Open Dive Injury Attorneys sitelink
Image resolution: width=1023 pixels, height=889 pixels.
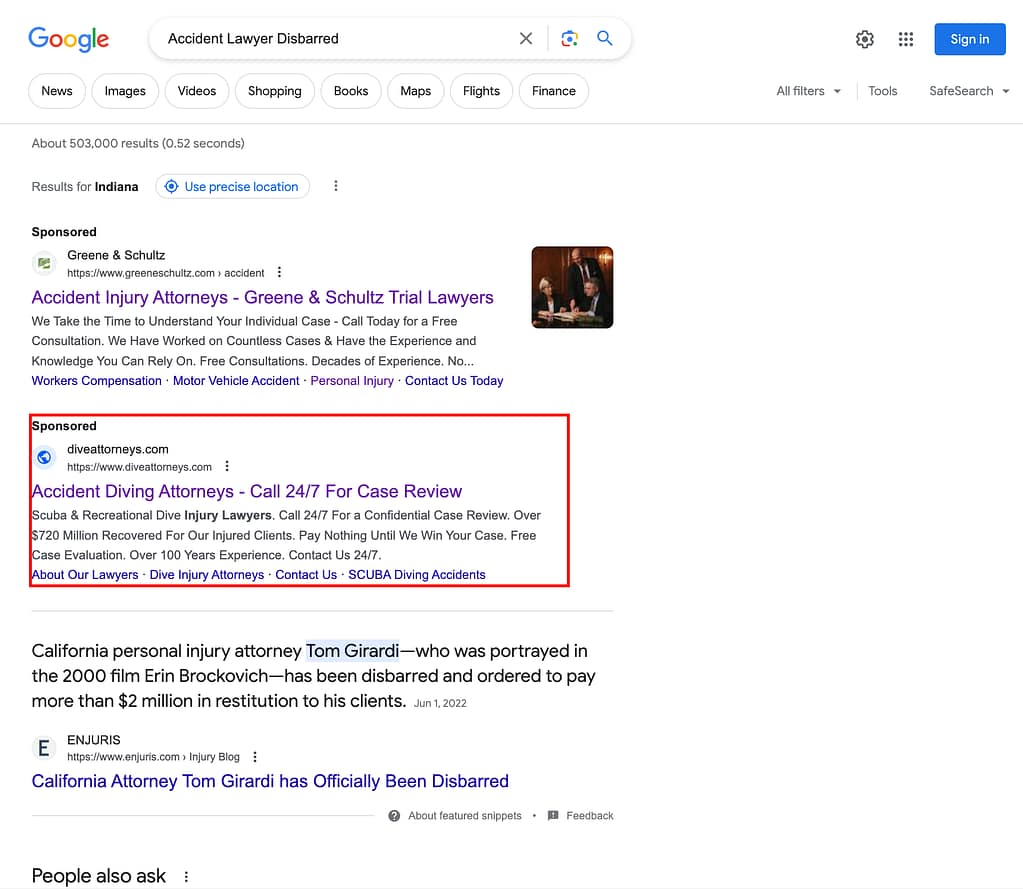coord(207,575)
